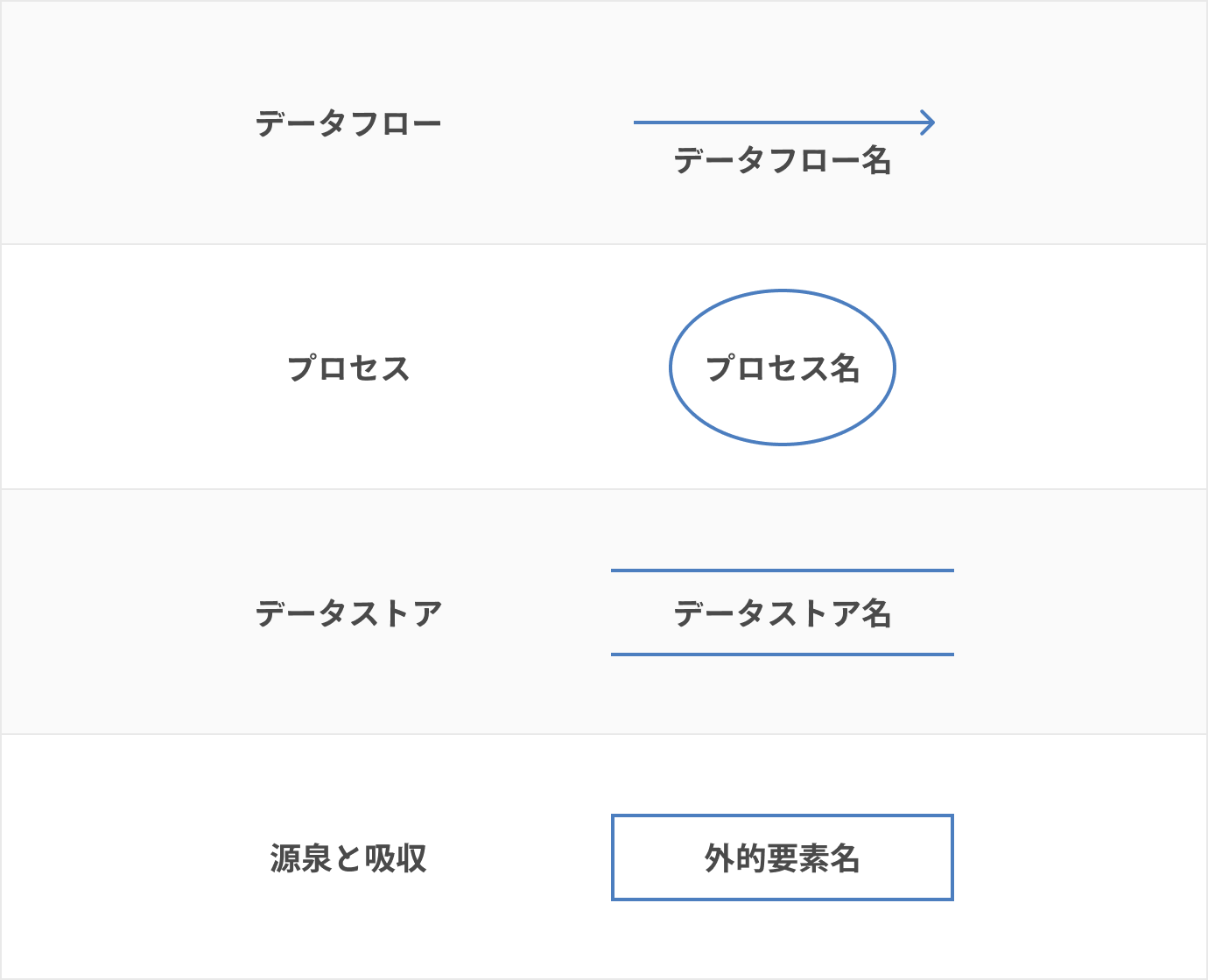The height and width of the screenshot is (980, 1208).
Task: Click the 名 character in データストア名
Action: tap(875, 613)
